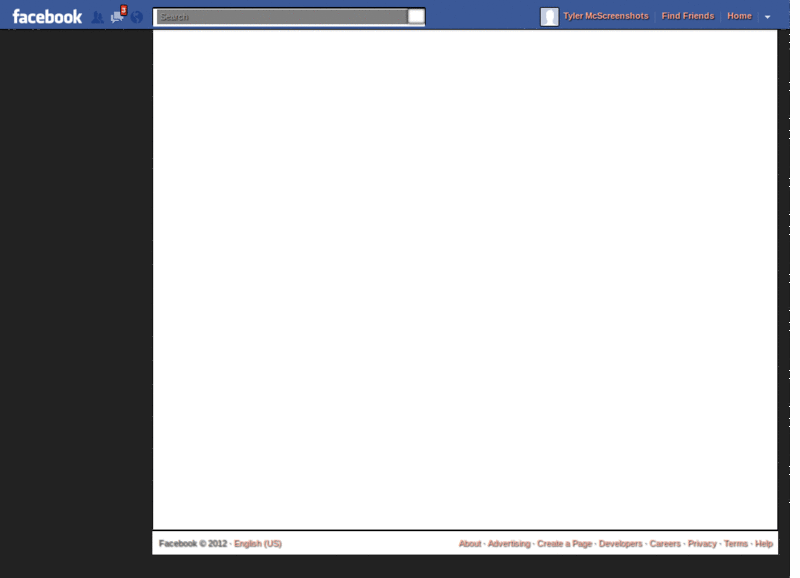Select the Tyler McScreenshots profile name
800x578 pixels.
[604, 15]
